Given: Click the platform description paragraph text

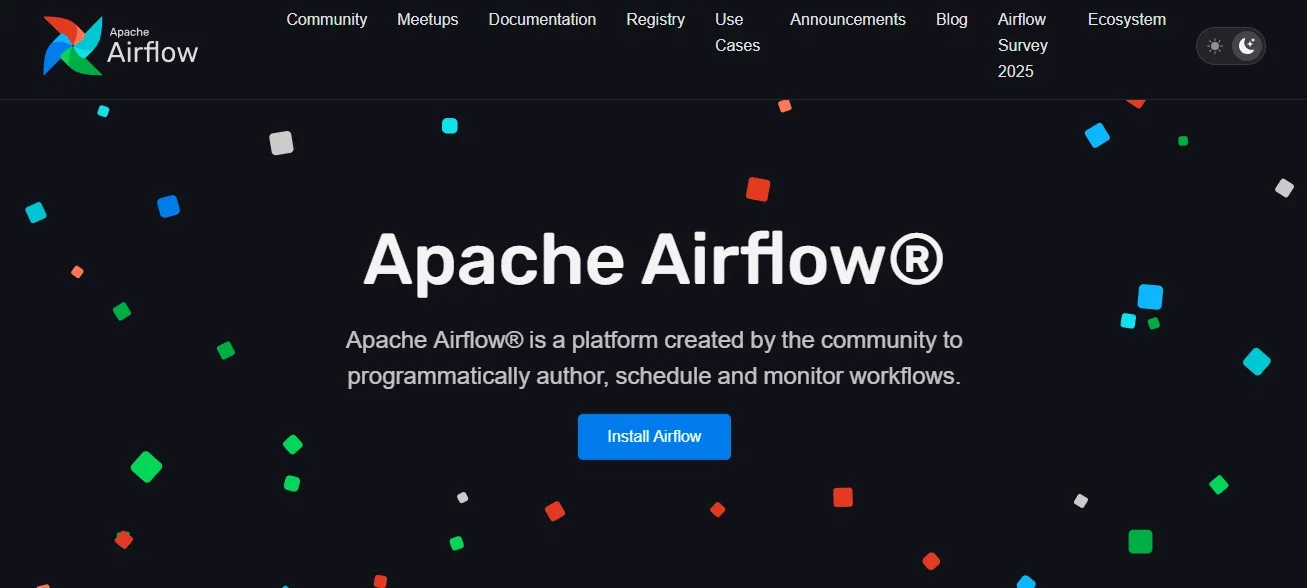Looking at the screenshot, I should (654, 358).
